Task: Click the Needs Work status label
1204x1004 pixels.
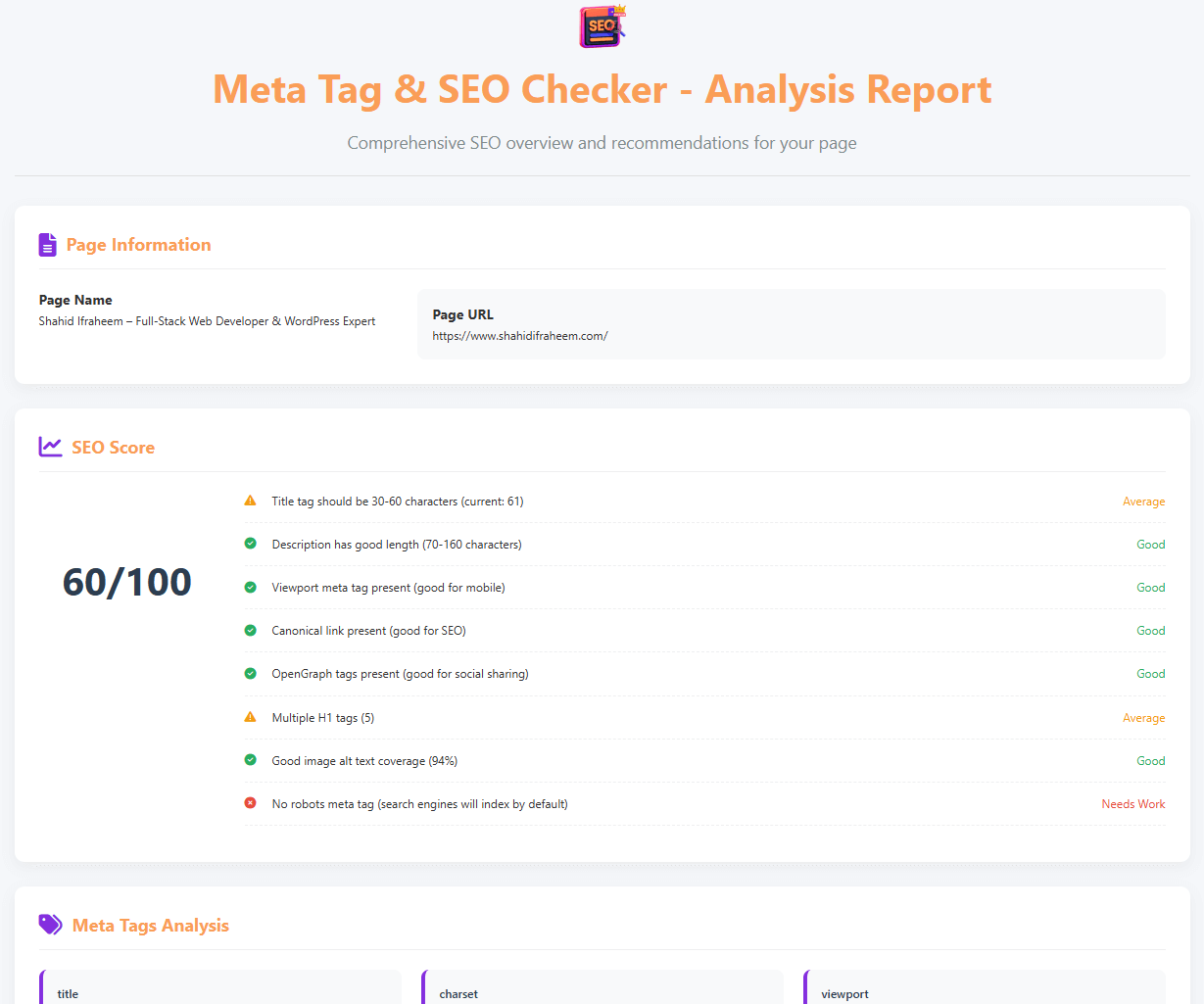Action: point(1132,804)
